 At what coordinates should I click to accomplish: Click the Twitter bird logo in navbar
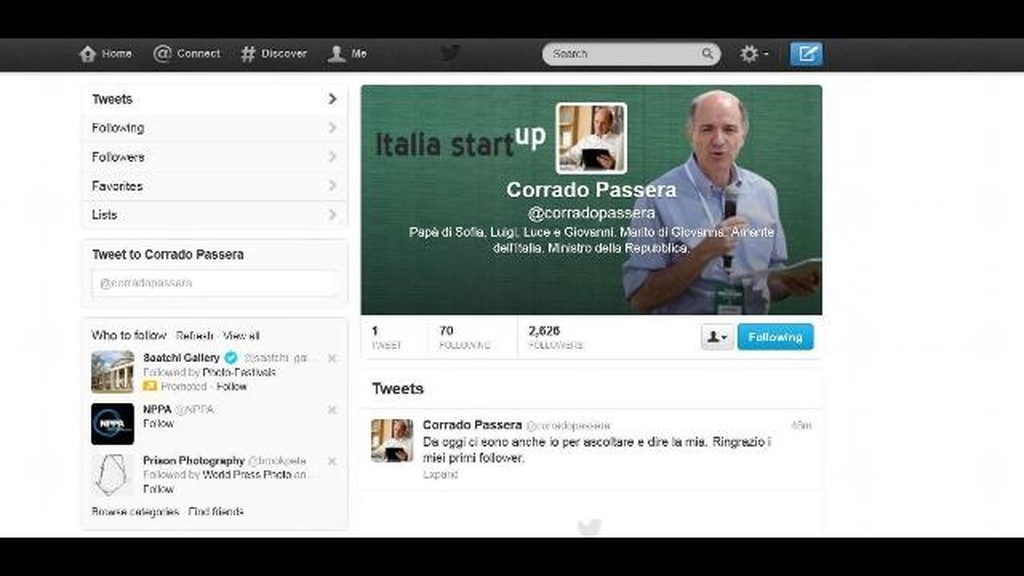click(449, 53)
